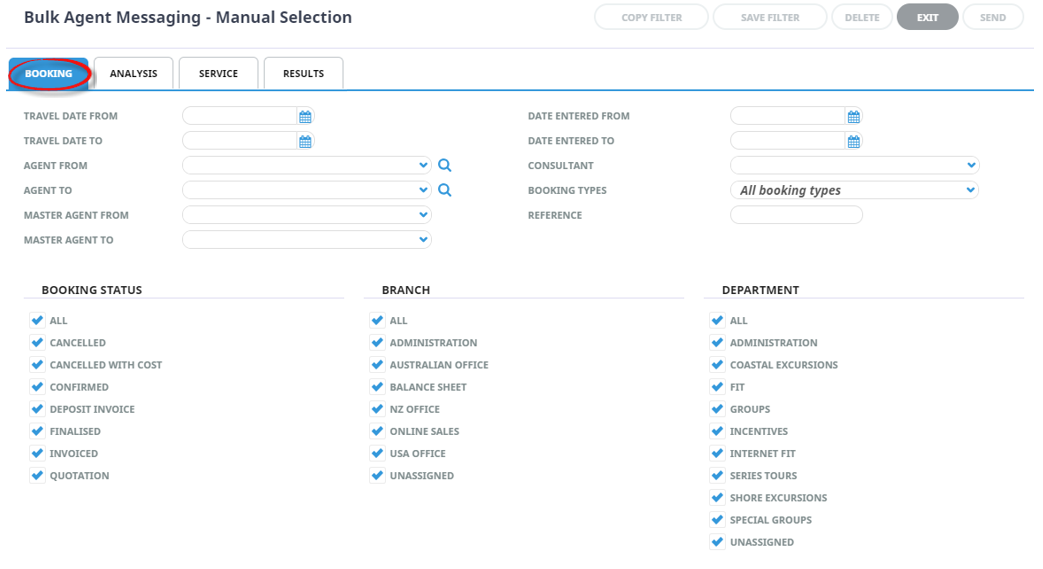Switch to the Service tab
Screen dimensions: 1043x569
coord(218,73)
